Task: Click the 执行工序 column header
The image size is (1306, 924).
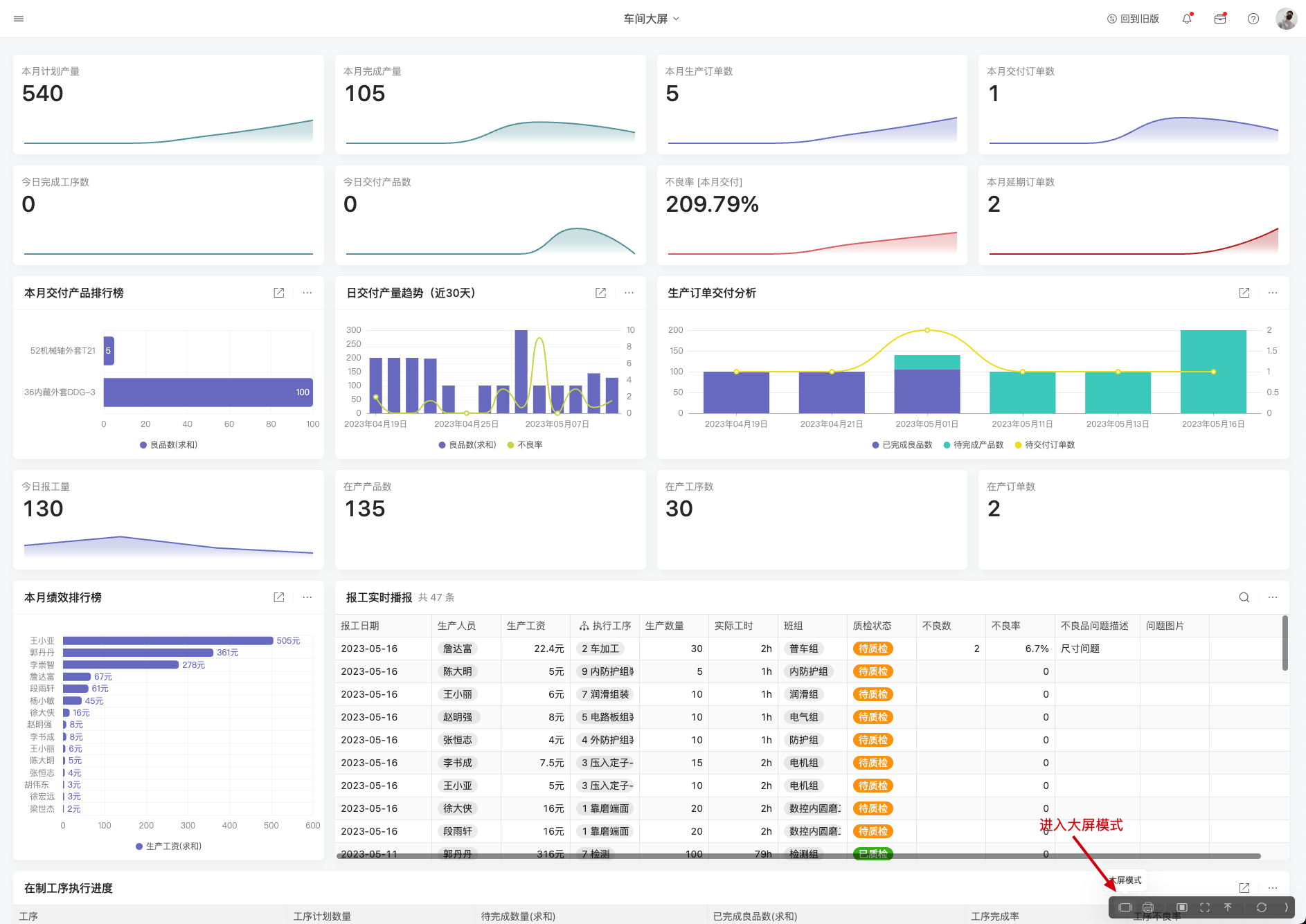Action: (x=605, y=626)
